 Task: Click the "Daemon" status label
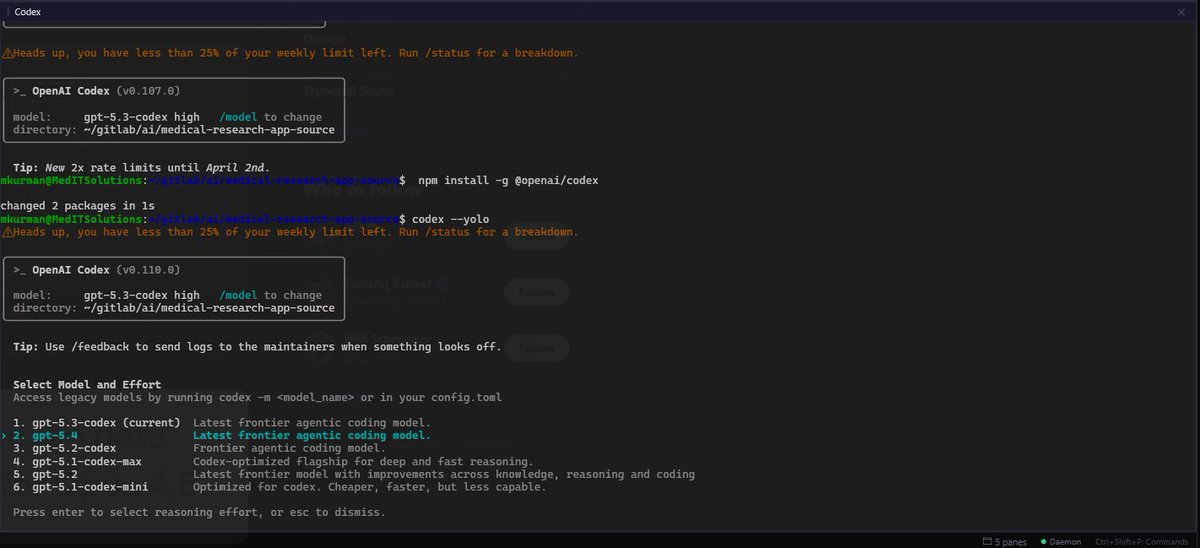coord(1065,541)
